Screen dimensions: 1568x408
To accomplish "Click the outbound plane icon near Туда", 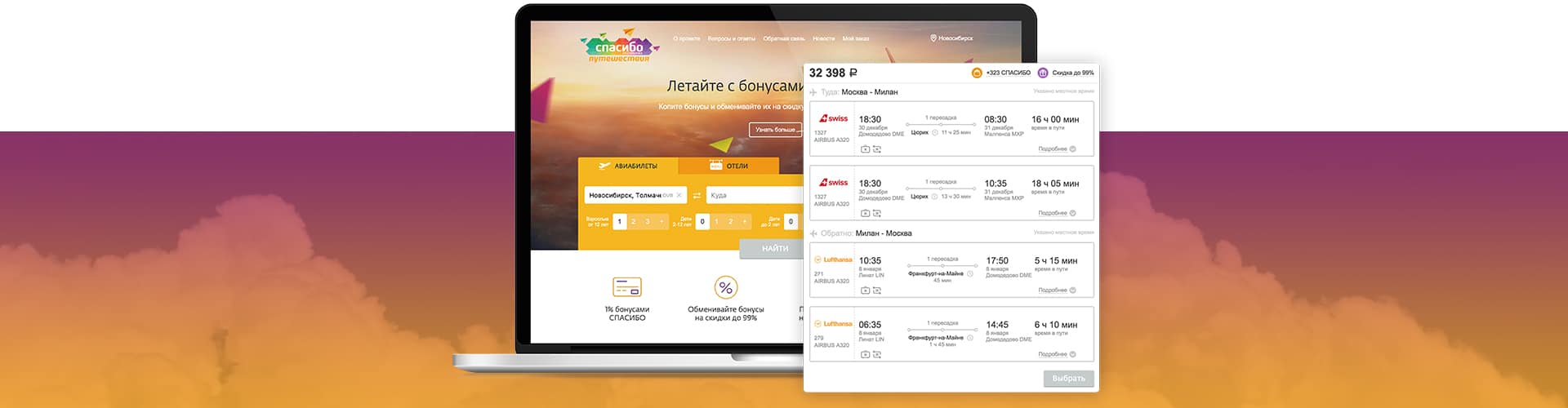I will 813,92.
